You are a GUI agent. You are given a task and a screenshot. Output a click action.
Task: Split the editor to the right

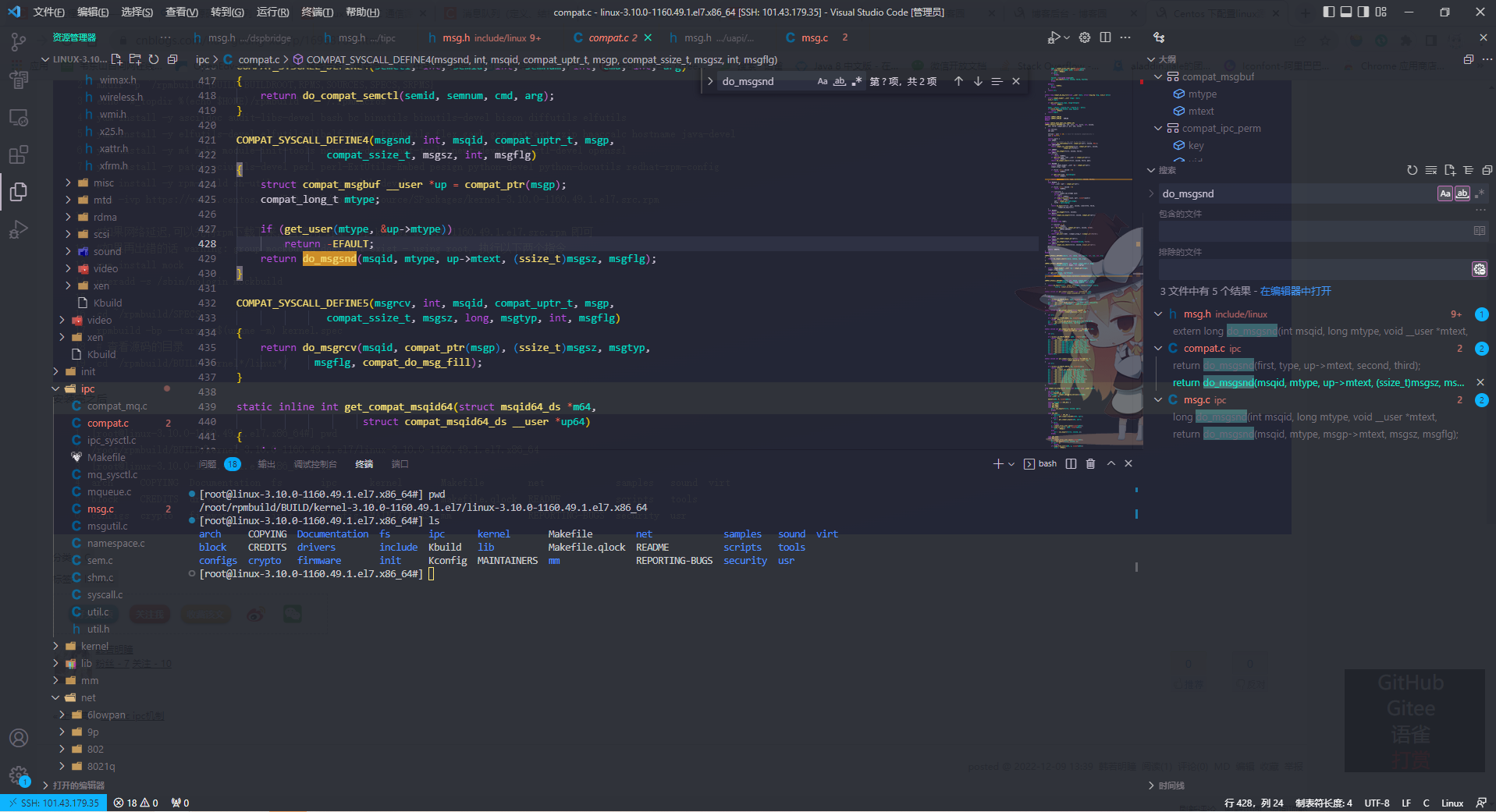tap(1105, 37)
